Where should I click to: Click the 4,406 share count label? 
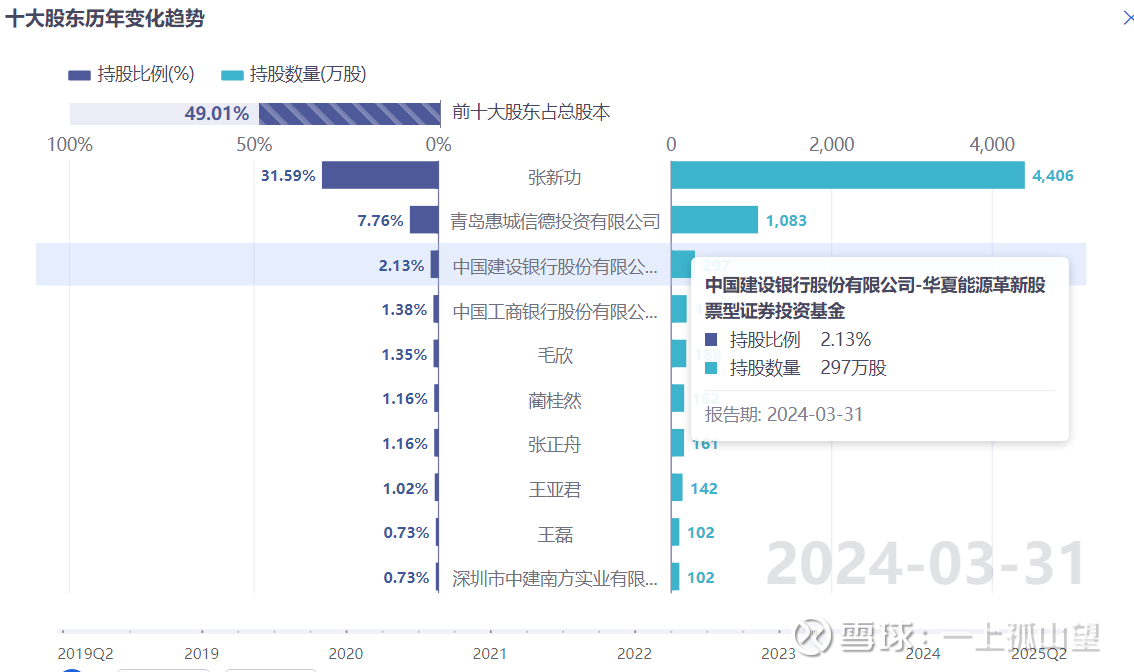pyautogui.click(x=1053, y=176)
